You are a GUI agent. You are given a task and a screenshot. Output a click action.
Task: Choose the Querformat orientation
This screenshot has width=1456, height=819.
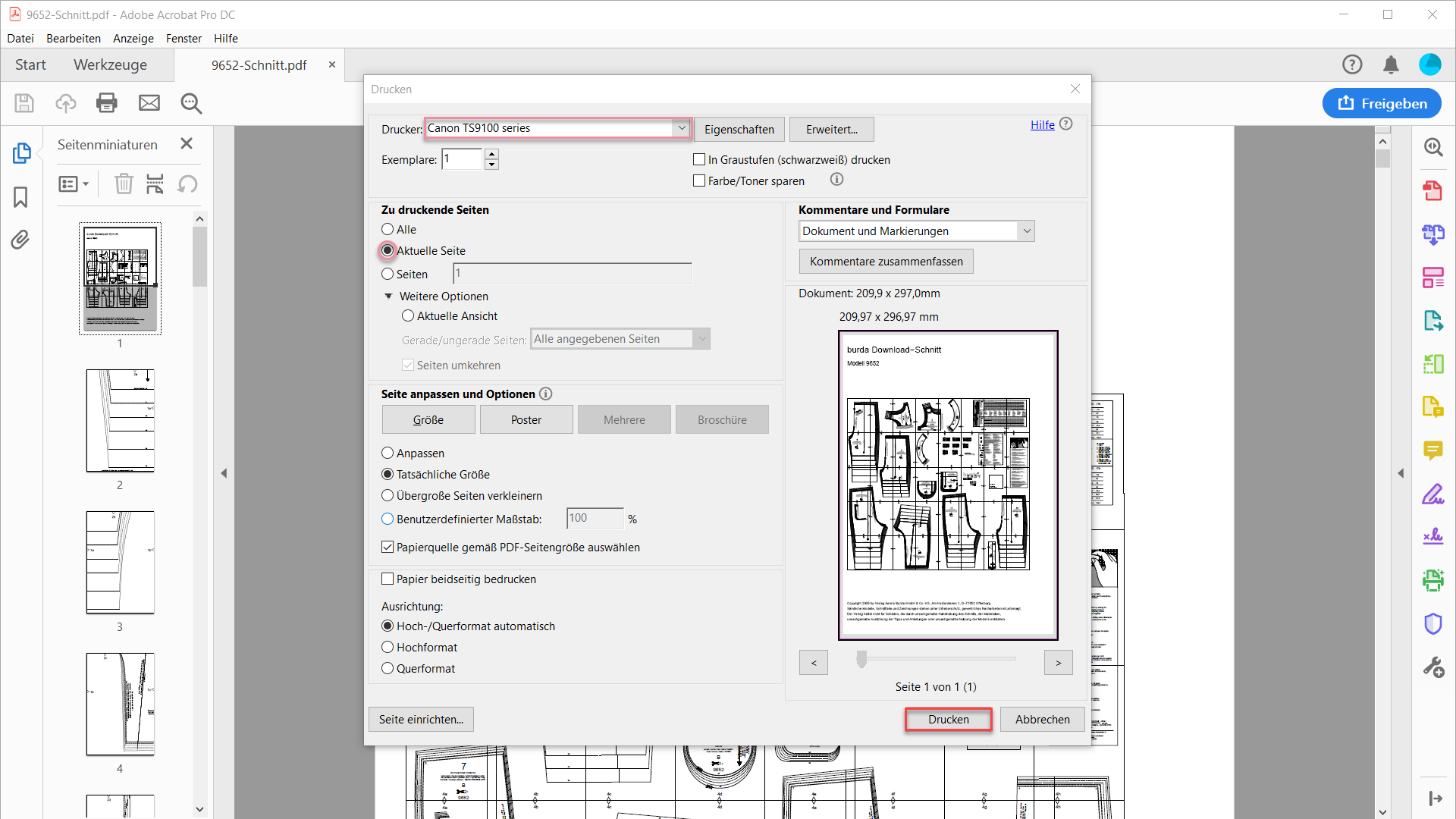388,669
